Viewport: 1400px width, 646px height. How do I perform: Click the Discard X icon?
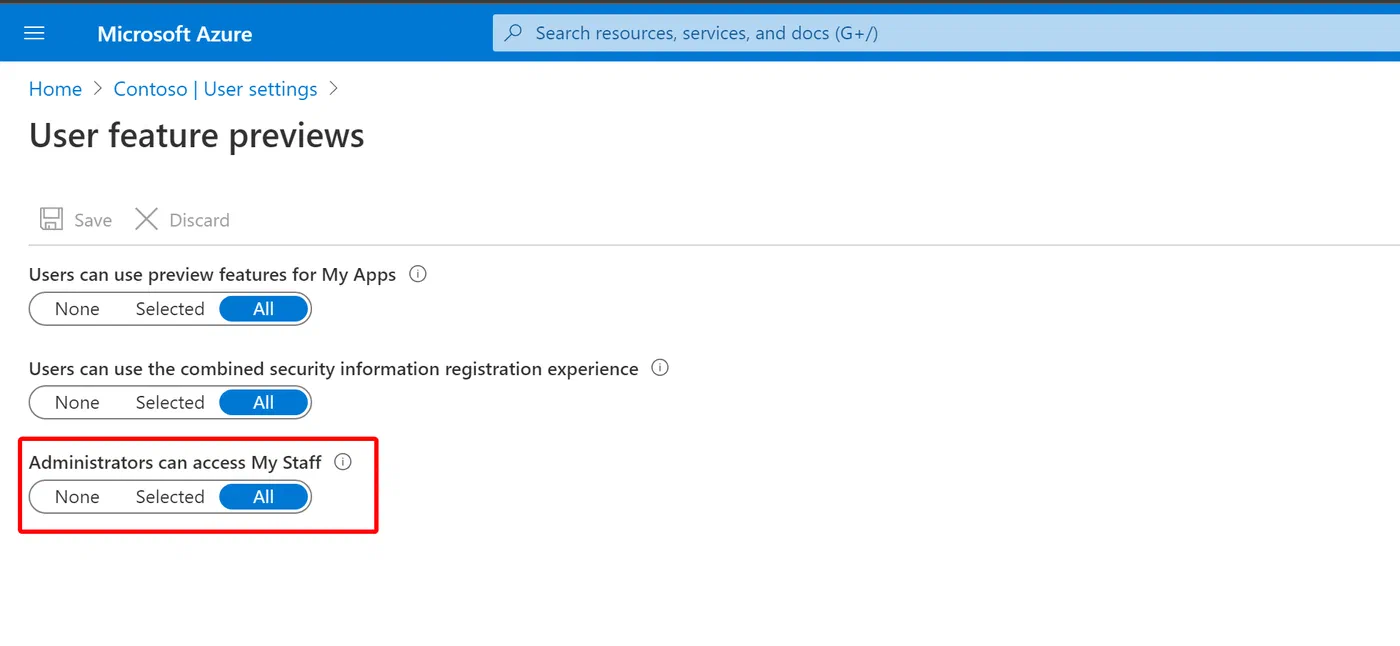[146, 219]
